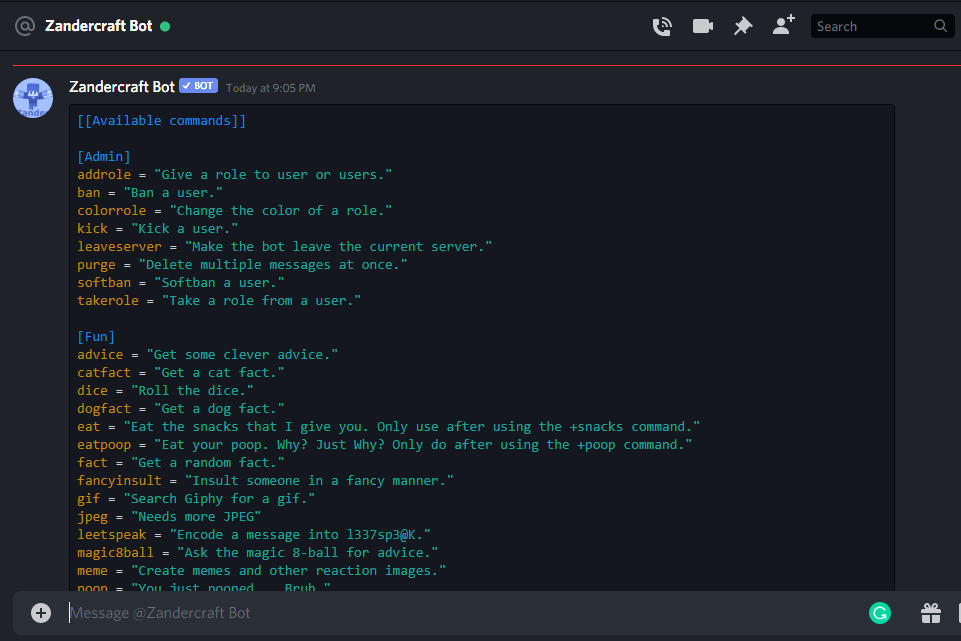Open Zandercraft Bot avatar profile
This screenshot has width=961, height=641.
coord(33,98)
